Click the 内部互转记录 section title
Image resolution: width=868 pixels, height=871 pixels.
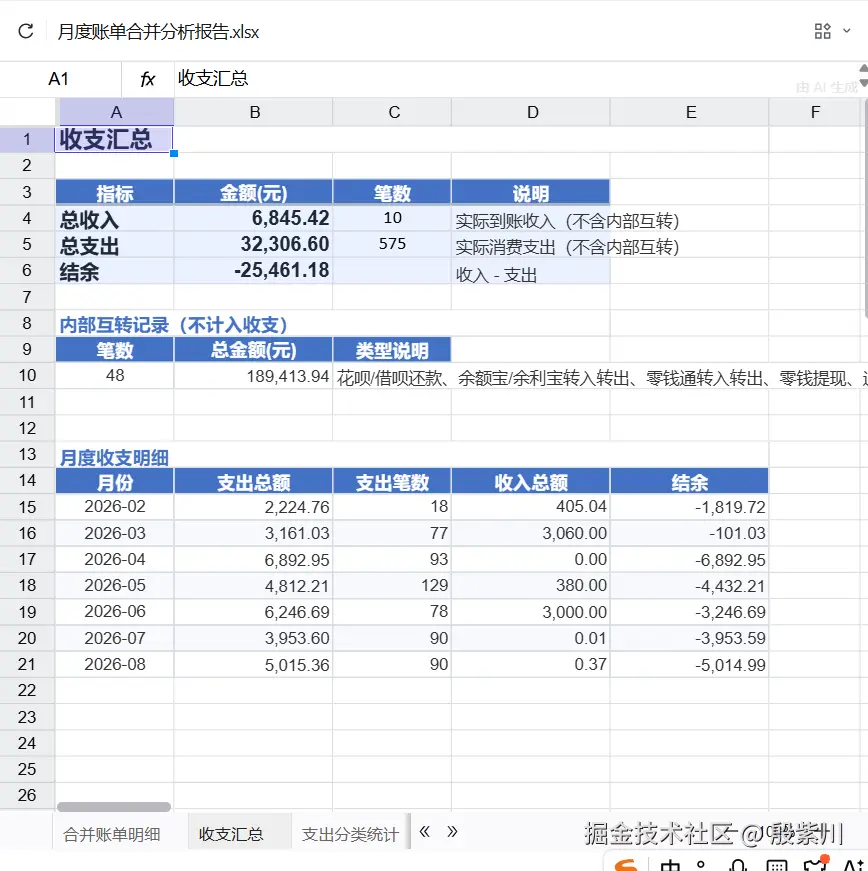tap(174, 324)
